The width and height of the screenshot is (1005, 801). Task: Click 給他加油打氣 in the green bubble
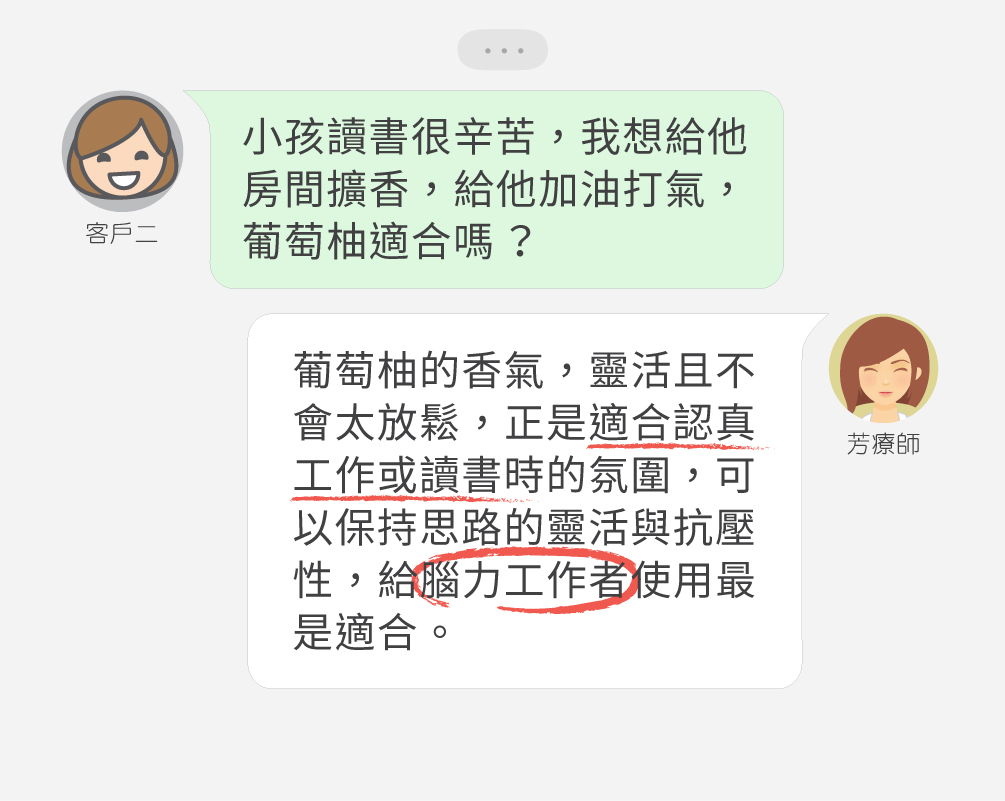pyautogui.click(x=579, y=190)
